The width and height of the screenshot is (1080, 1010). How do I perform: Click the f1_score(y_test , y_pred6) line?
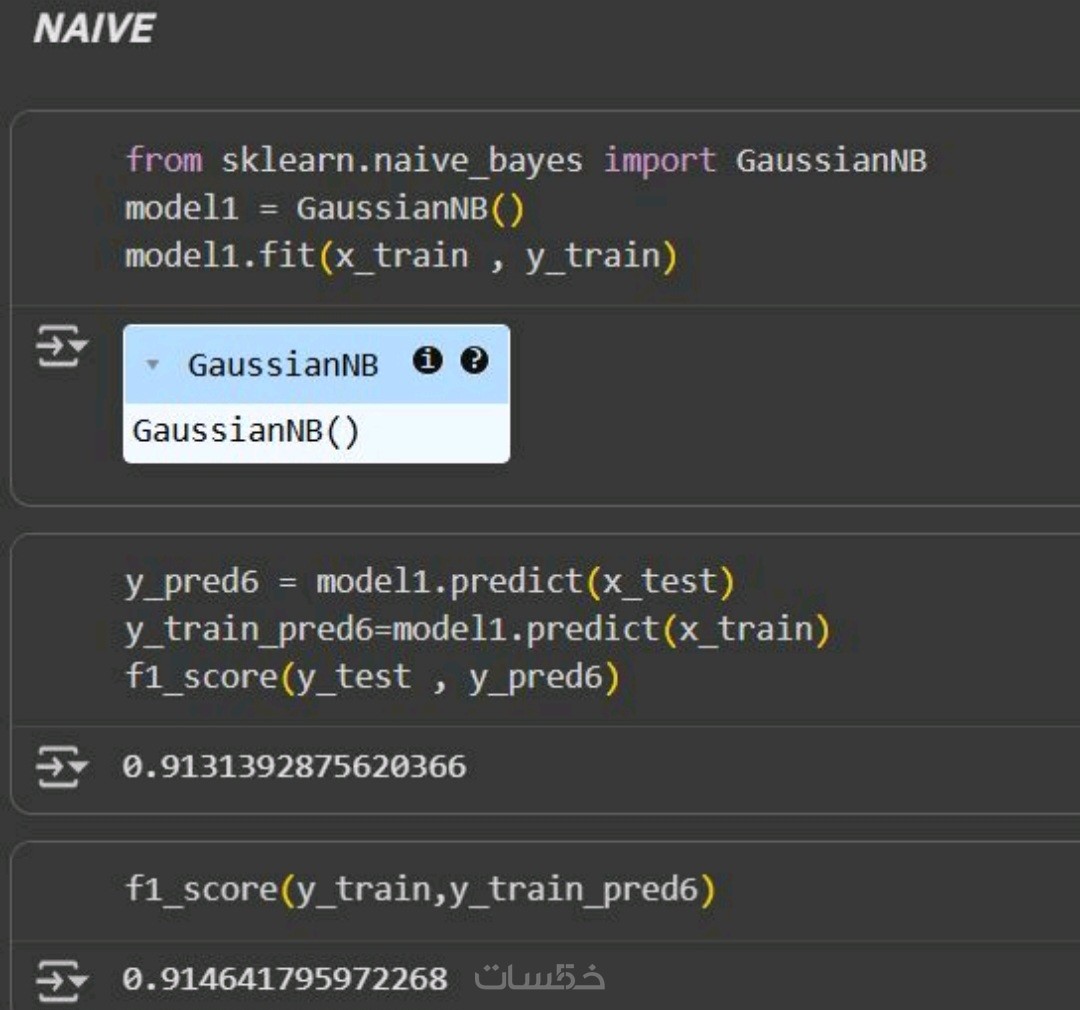click(372, 677)
